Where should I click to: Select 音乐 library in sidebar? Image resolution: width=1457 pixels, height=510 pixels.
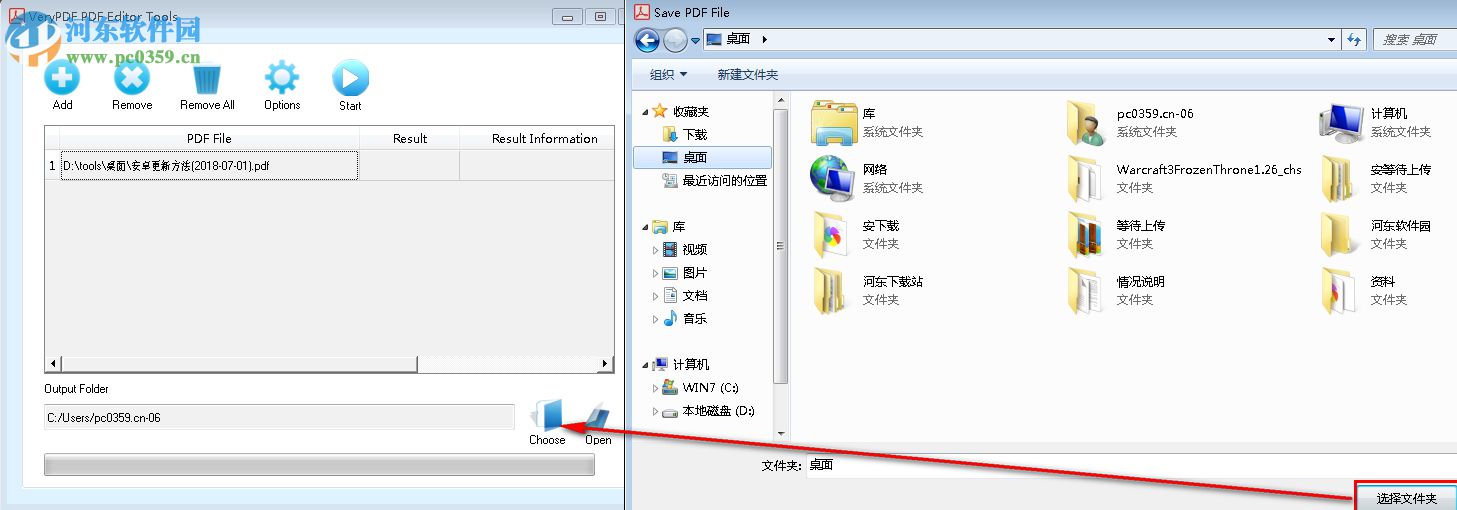pyautogui.click(x=685, y=319)
